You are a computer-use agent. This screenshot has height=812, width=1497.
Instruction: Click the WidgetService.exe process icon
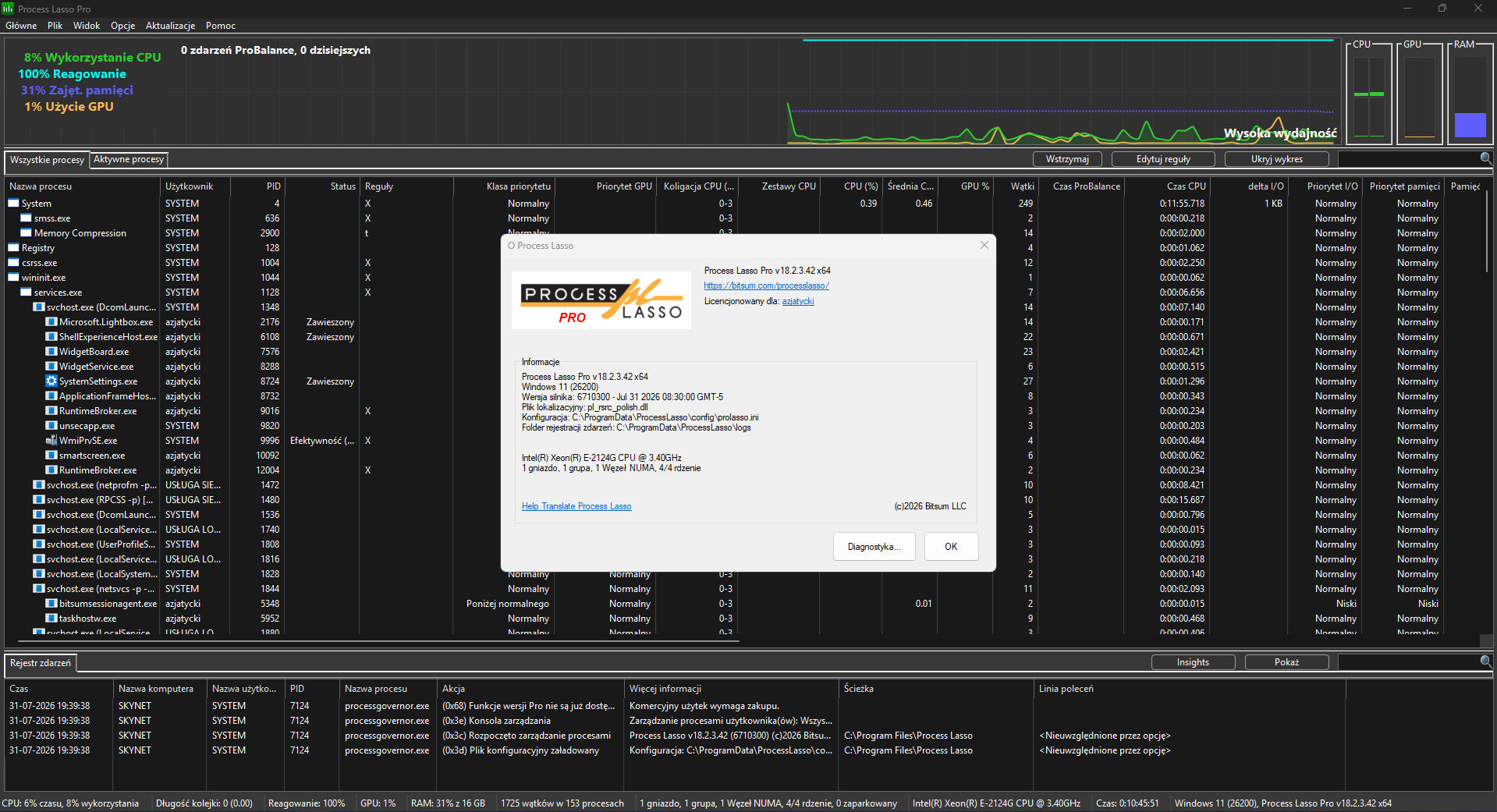point(51,367)
